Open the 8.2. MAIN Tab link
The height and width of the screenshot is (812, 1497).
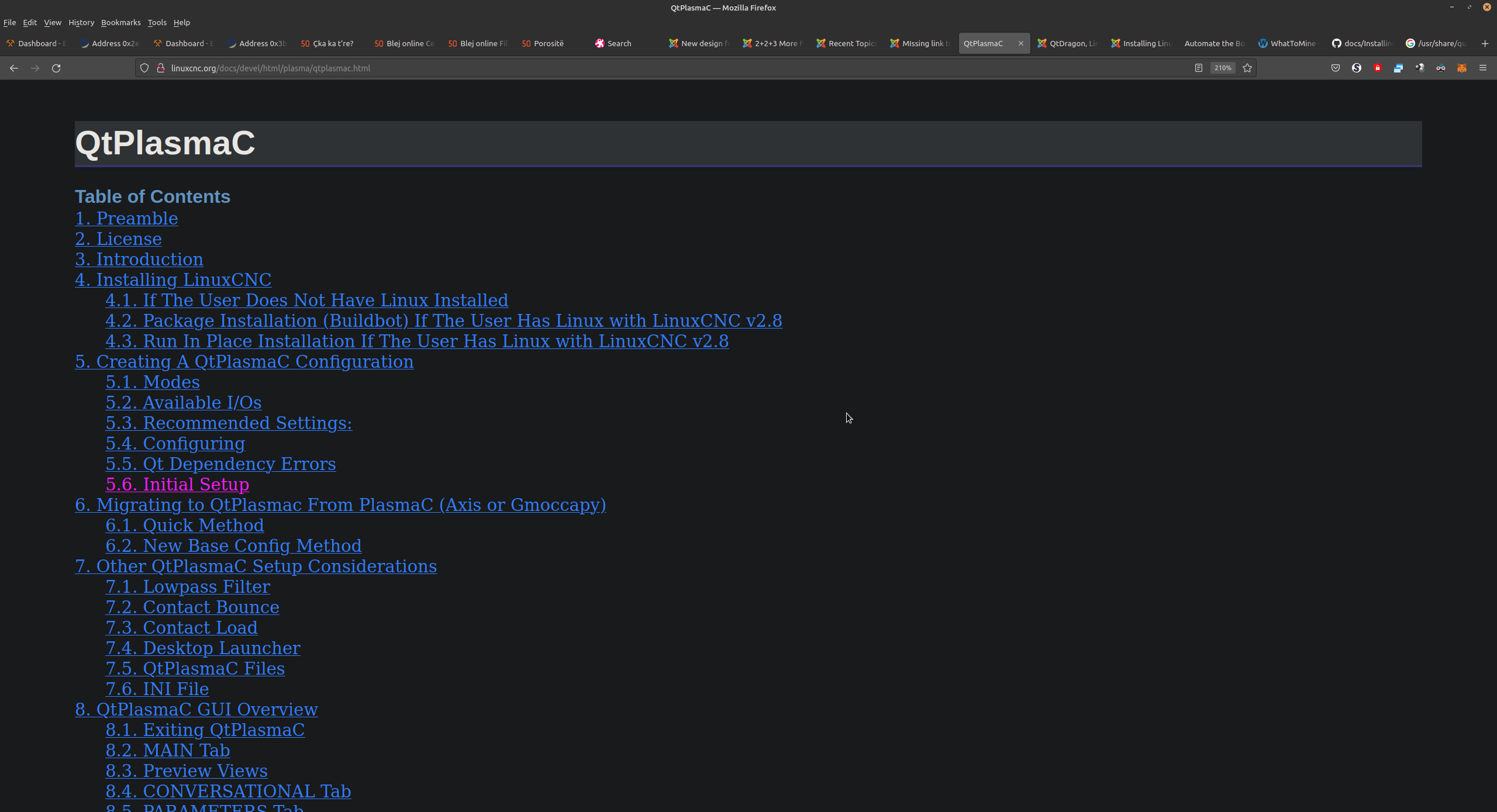[168, 750]
